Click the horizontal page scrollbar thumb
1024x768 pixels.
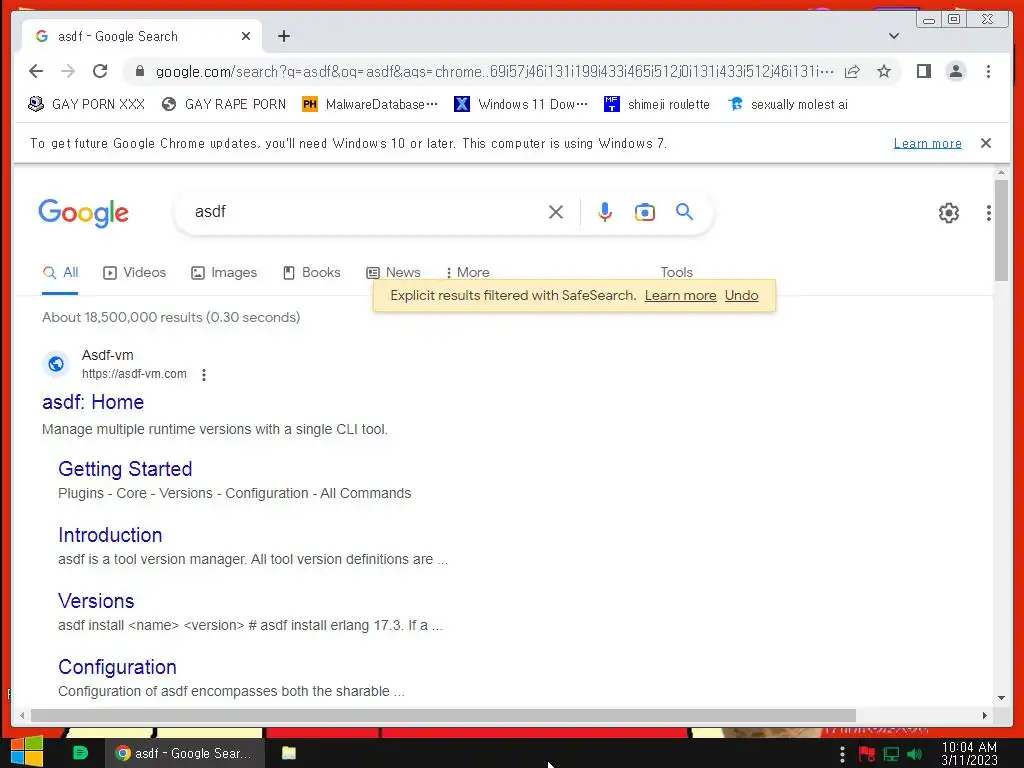point(443,716)
